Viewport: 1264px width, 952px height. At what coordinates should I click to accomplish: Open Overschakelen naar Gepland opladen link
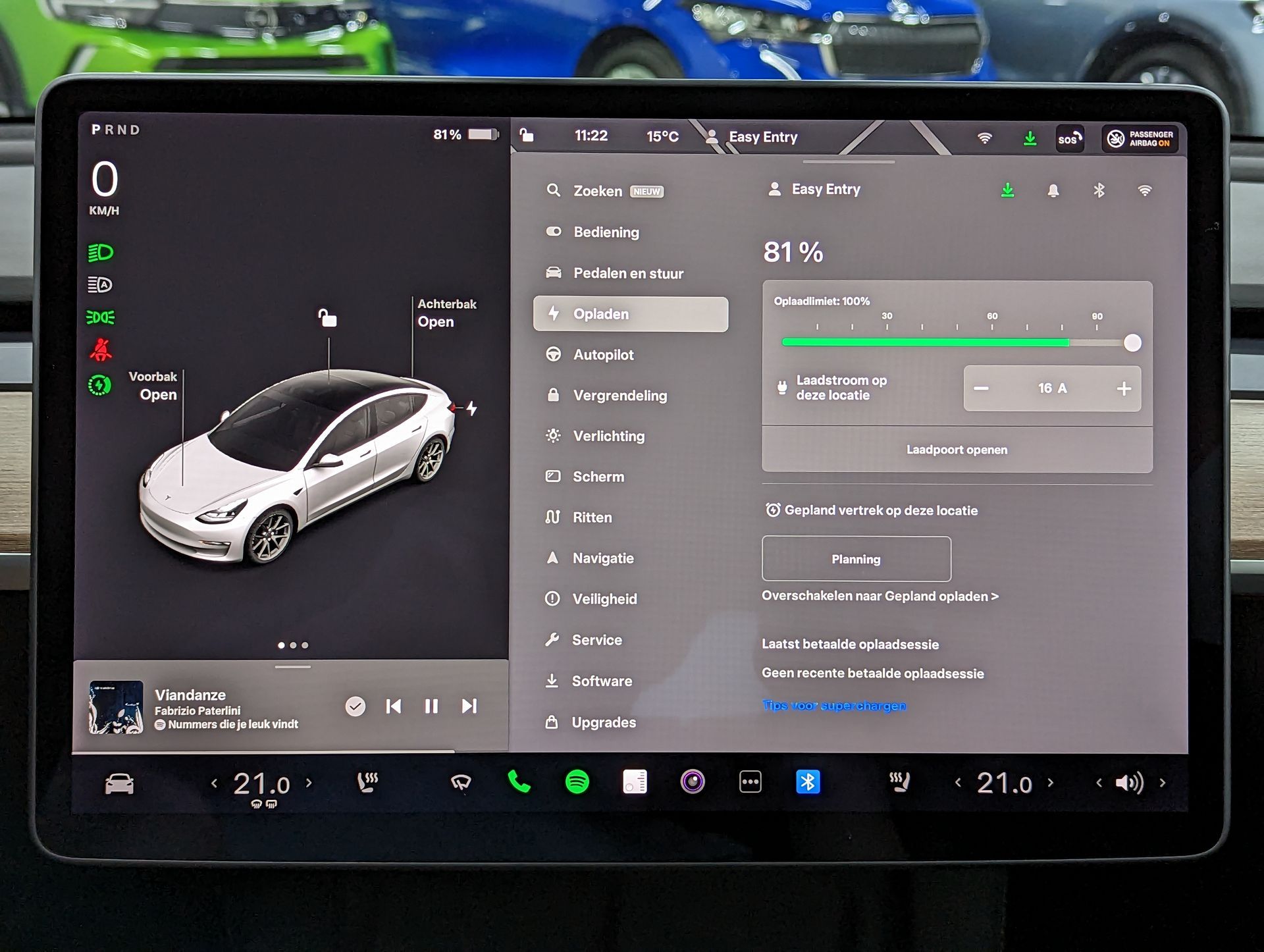880,596
